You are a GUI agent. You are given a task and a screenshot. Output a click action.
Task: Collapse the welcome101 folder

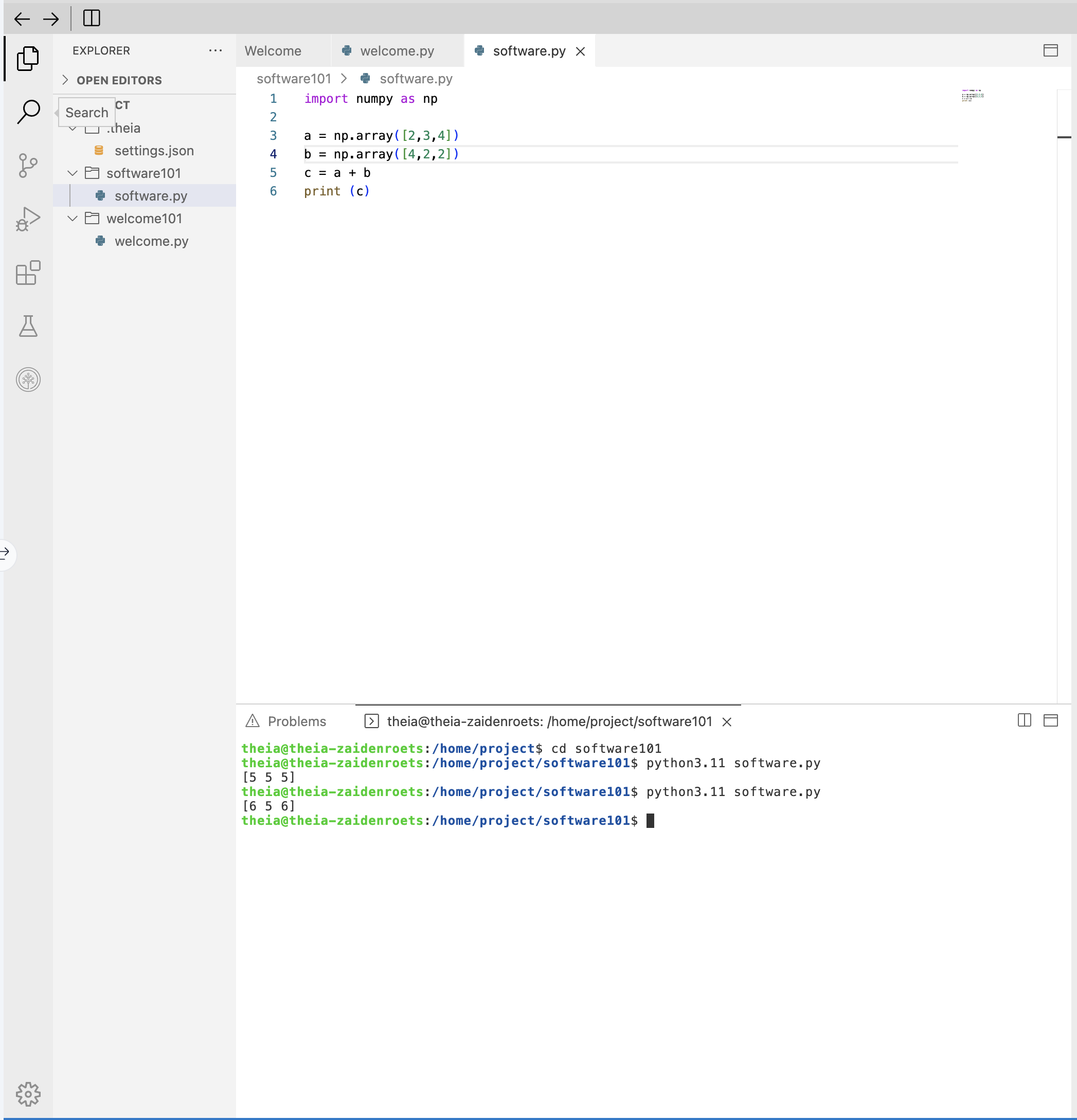(x=73, y=218)
